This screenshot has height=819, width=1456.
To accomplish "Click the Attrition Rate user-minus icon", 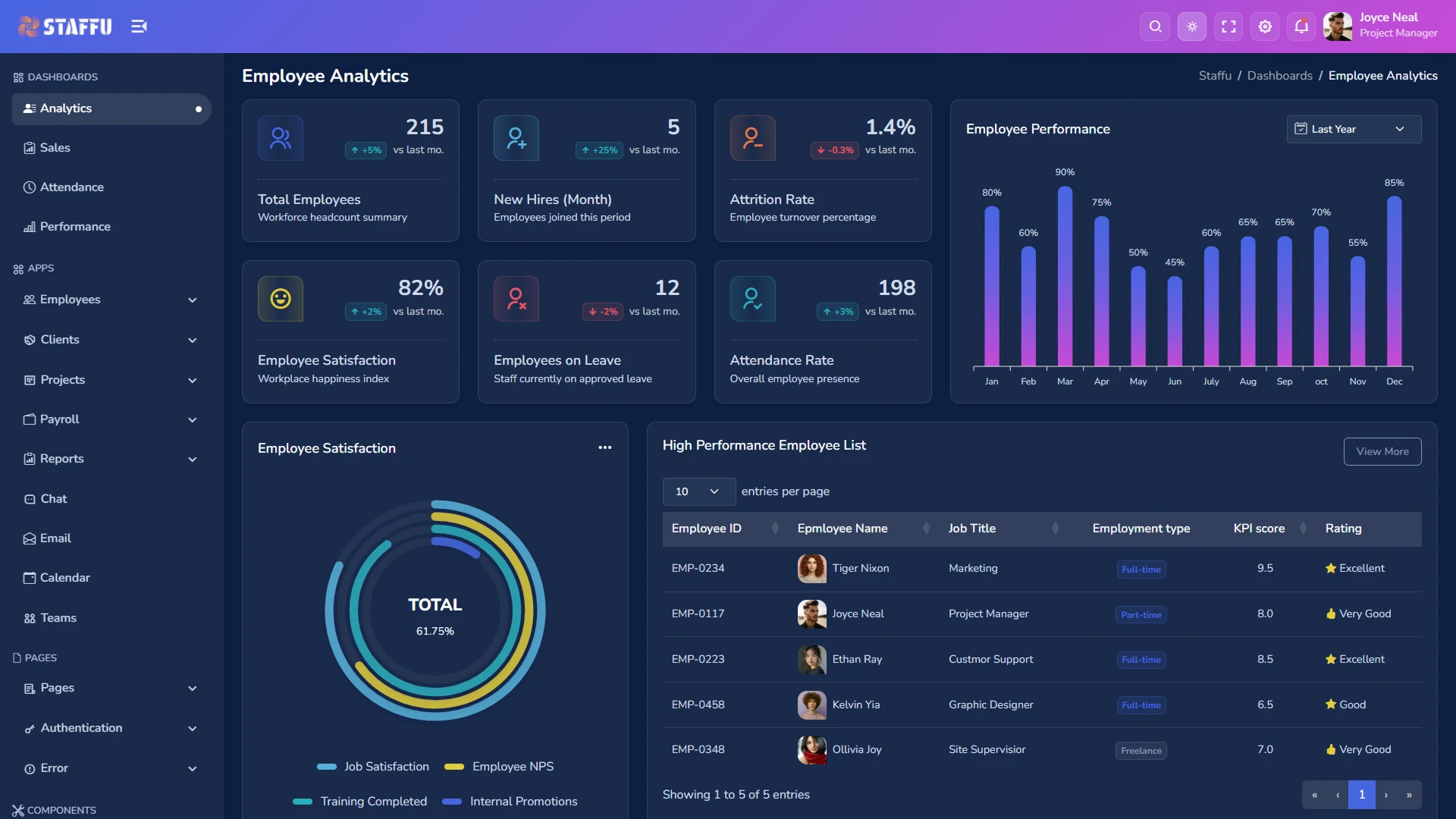I will [x=752, y=138].
